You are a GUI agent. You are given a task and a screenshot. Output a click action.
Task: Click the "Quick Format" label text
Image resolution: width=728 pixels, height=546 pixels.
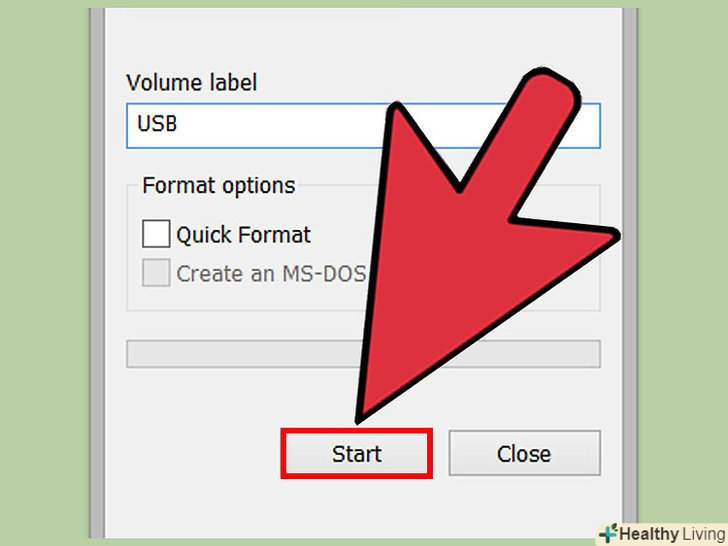coord(243,234)
